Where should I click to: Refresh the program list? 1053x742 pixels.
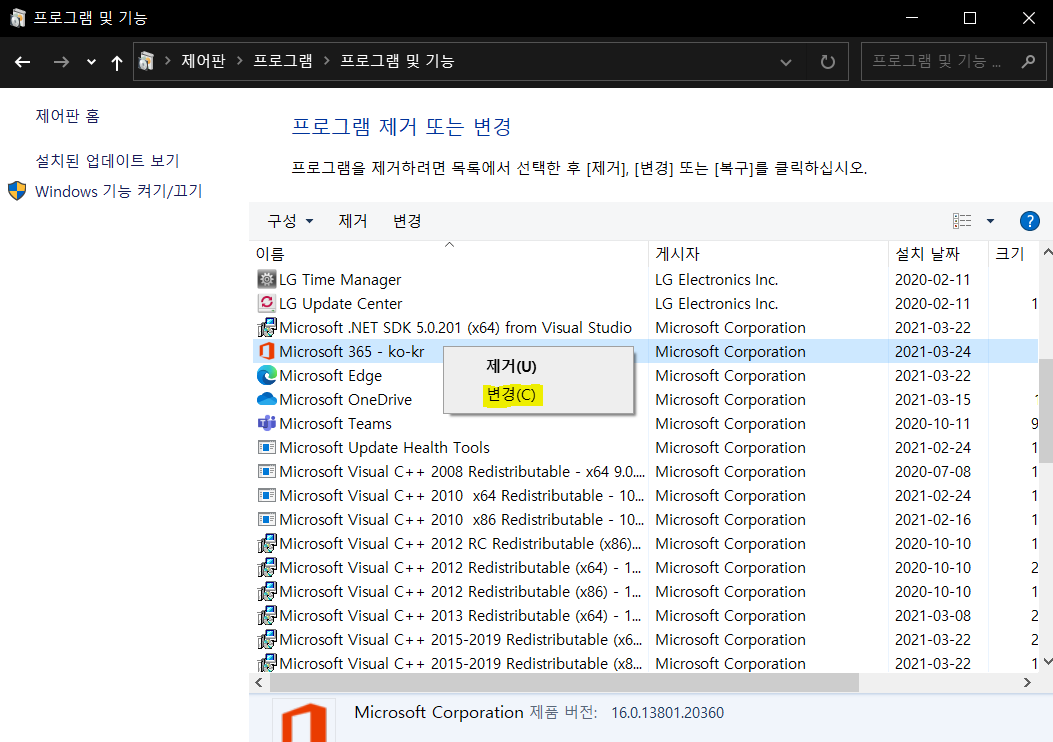click(828, 62)
